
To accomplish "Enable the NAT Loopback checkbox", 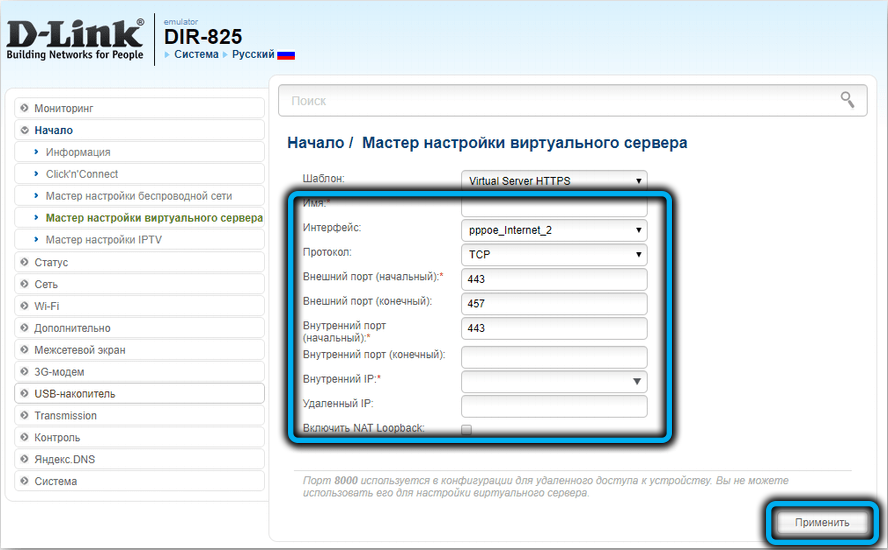I will [x=466, y=429].
